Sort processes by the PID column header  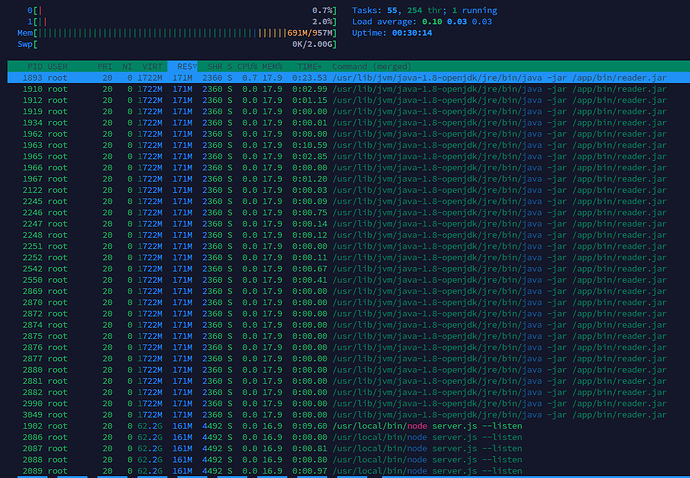(x=35, y=66)
